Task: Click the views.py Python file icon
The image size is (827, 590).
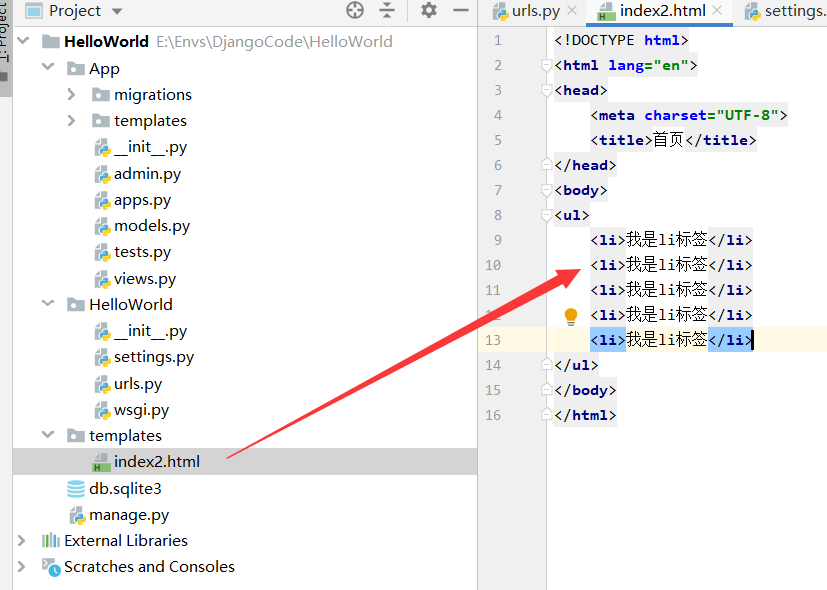Action: point(102,279)
